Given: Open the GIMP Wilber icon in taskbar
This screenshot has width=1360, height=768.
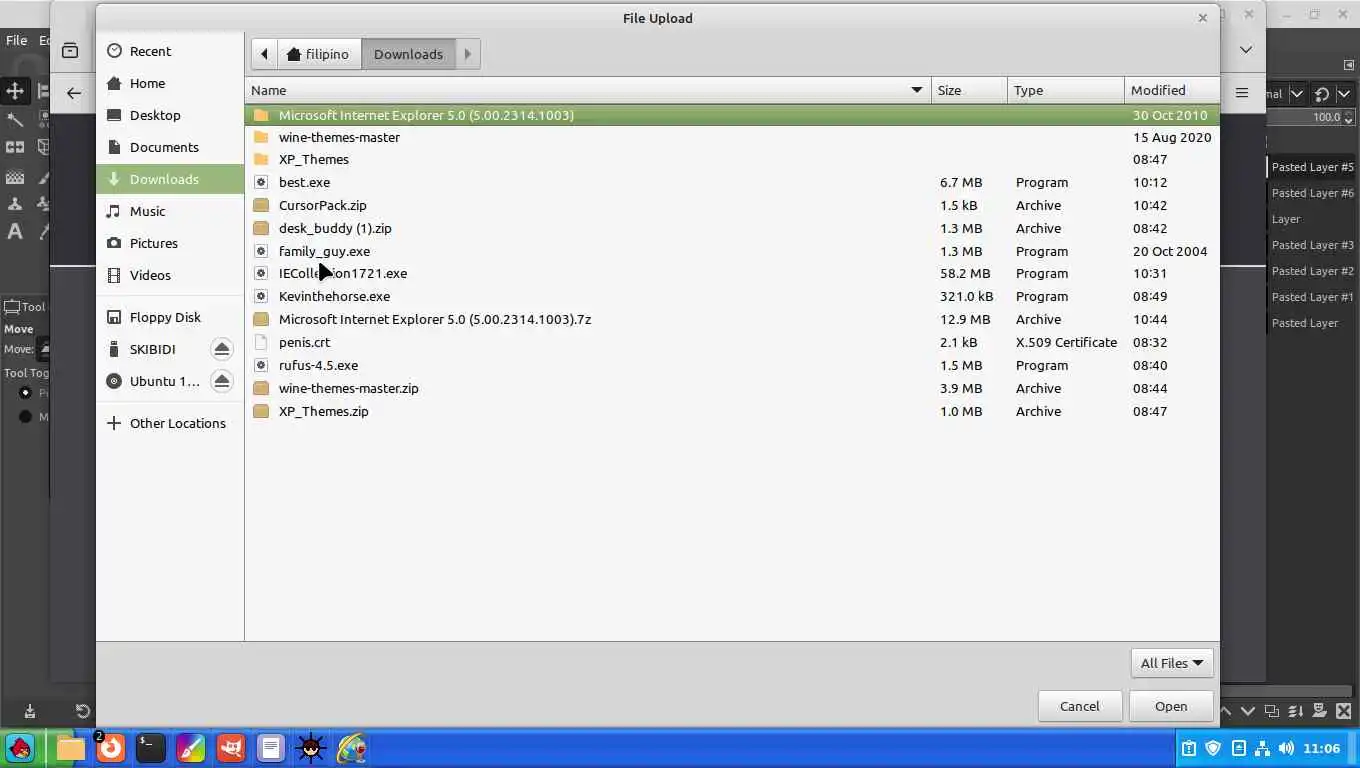Looking at the screenshot, I should [230, 748].
